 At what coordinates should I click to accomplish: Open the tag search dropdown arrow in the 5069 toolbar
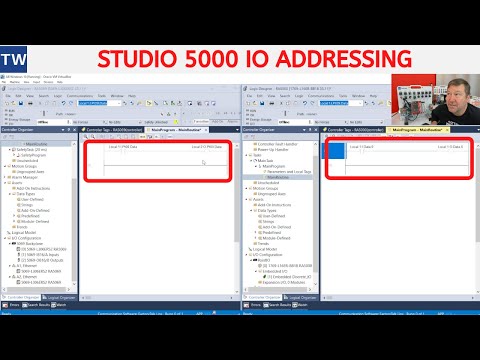[x=119, y=103]
